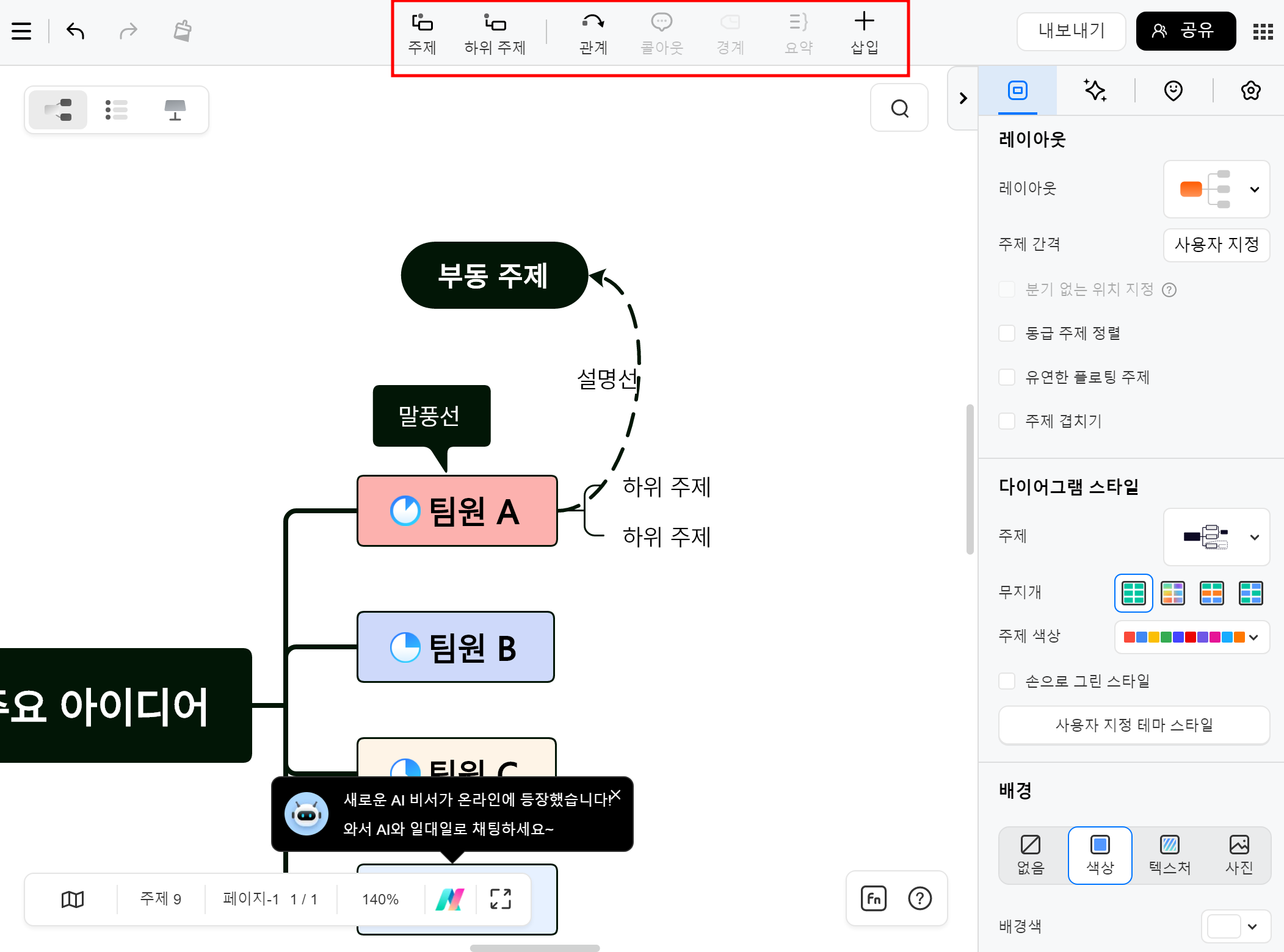This screenshot has width=1284, height=952.
Task: Switch to presentation pitch view
Action: click(175, 110)
